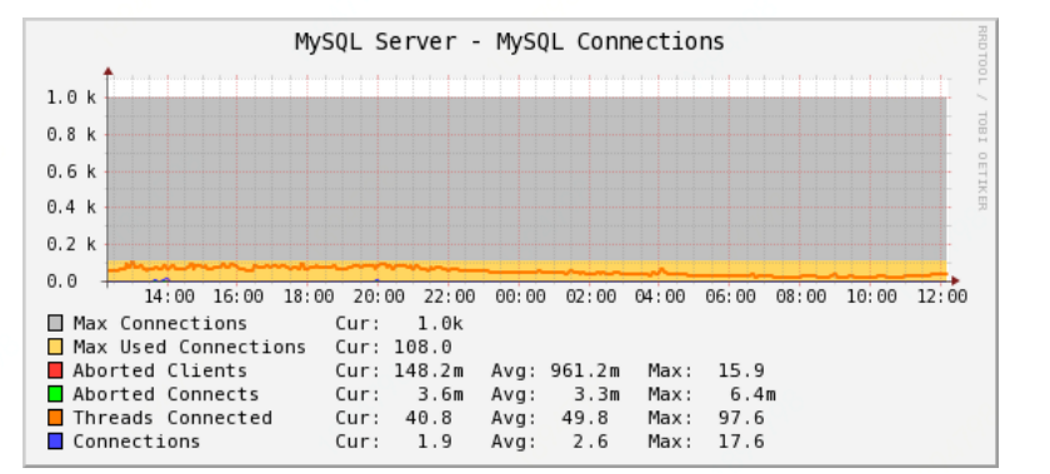
Task: Click the 1.9 current Connections value
Action: pyautogui.click(x=434, y=442)
